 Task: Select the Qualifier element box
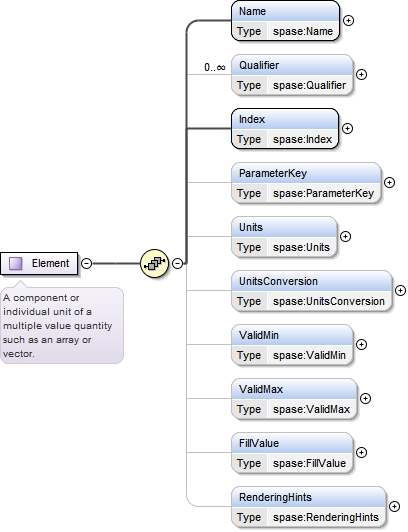click(292, 75)
